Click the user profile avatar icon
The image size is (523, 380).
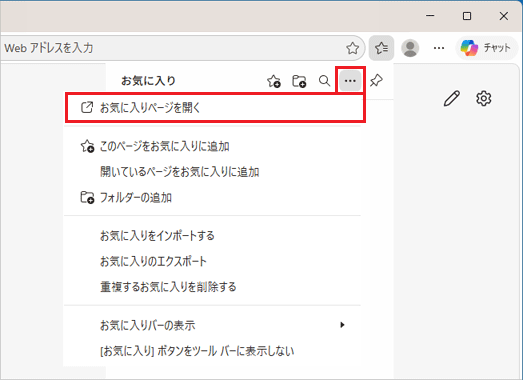click(x=410, y=48)
